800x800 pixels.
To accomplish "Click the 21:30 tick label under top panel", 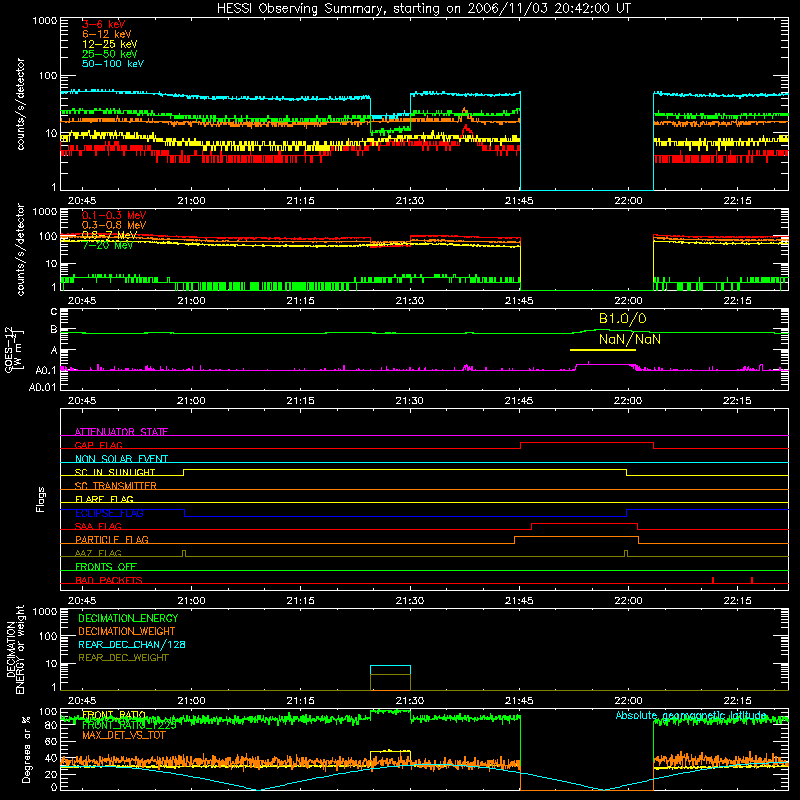I will [410, 201].
